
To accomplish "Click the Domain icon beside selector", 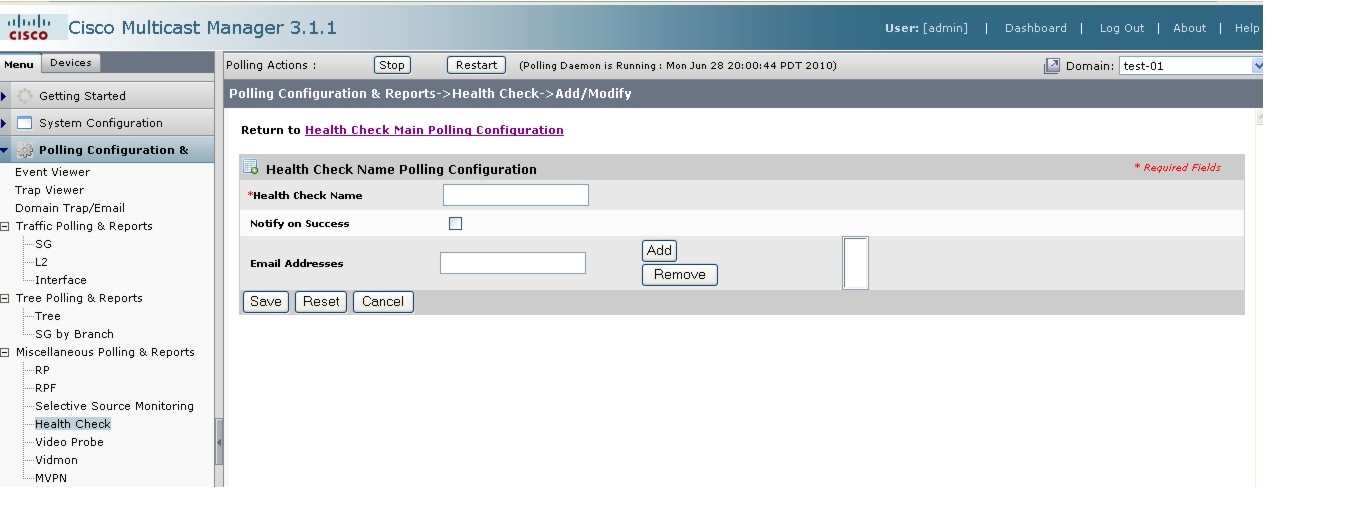I will [x=1052, y=66].
